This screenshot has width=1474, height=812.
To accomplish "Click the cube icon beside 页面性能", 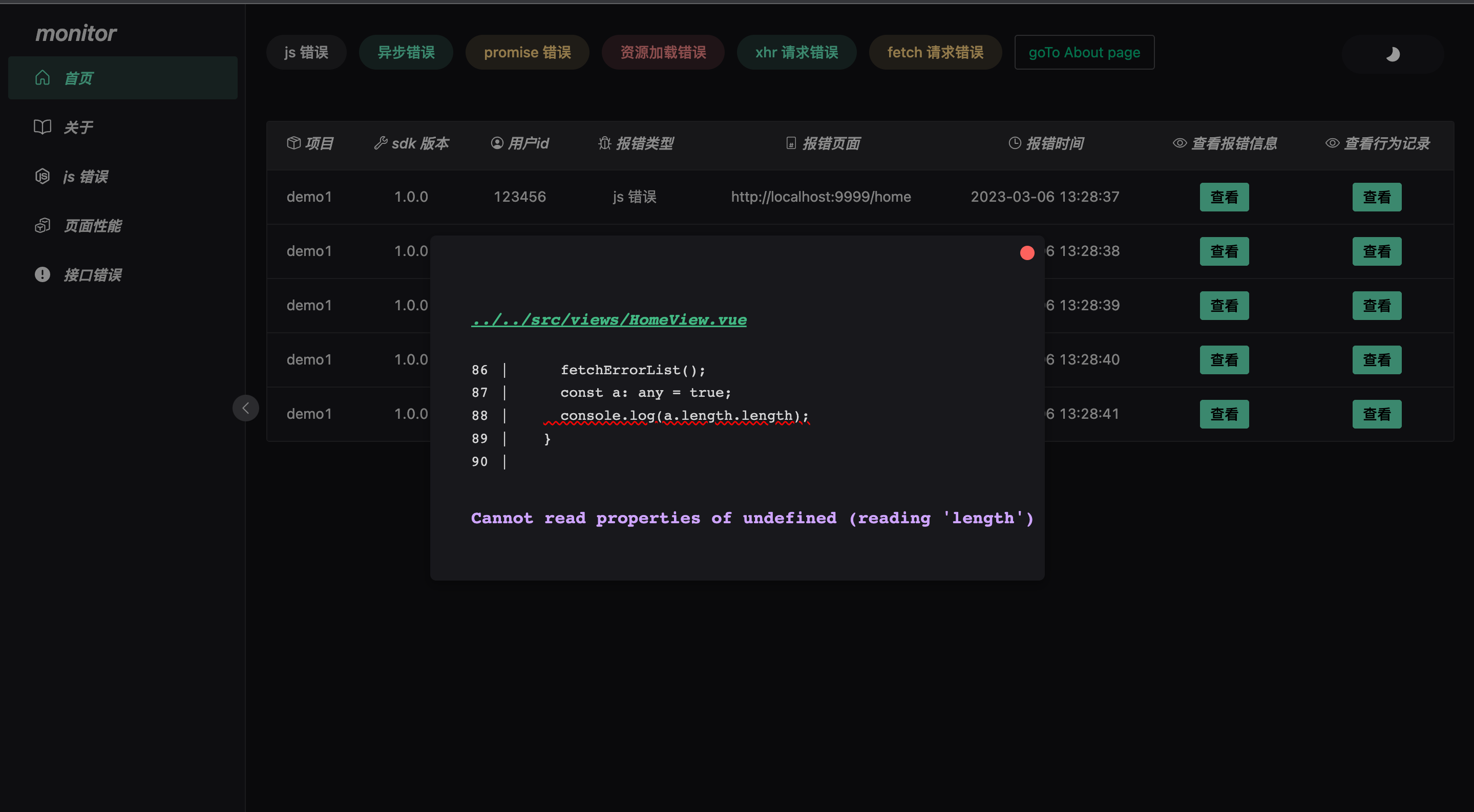I will pos(43,225).
